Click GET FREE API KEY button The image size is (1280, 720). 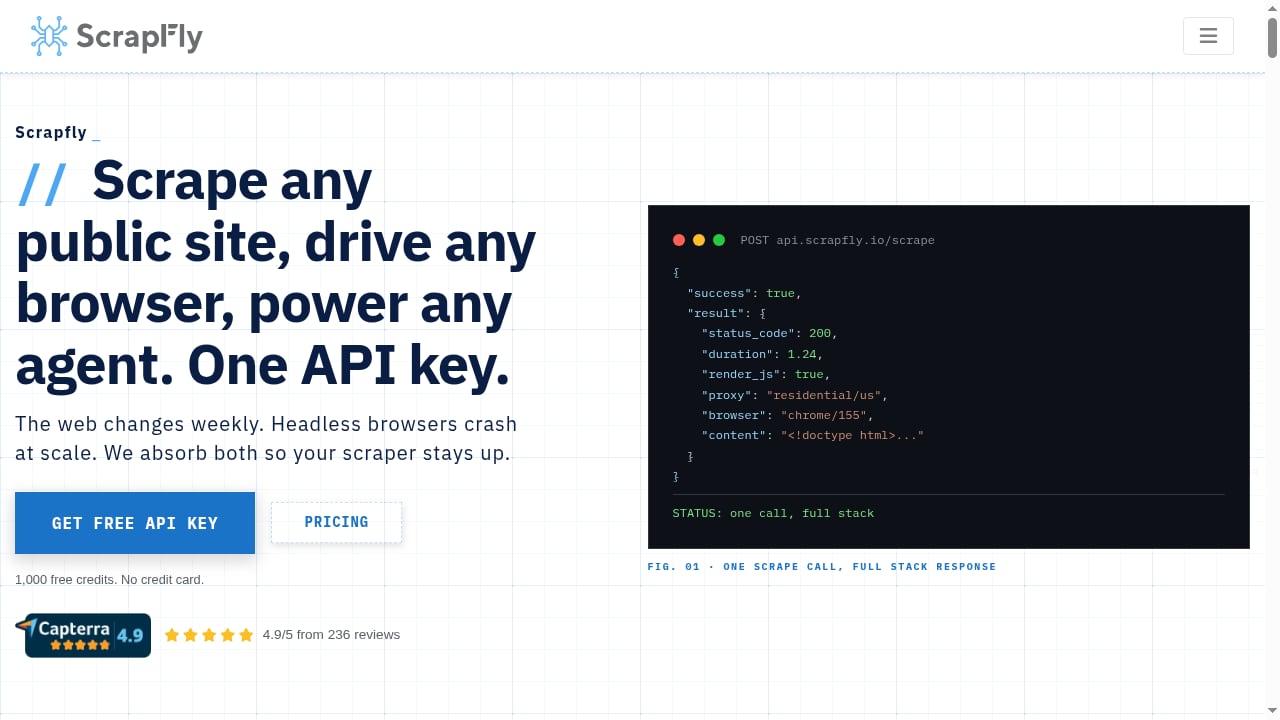pos(135,523)
